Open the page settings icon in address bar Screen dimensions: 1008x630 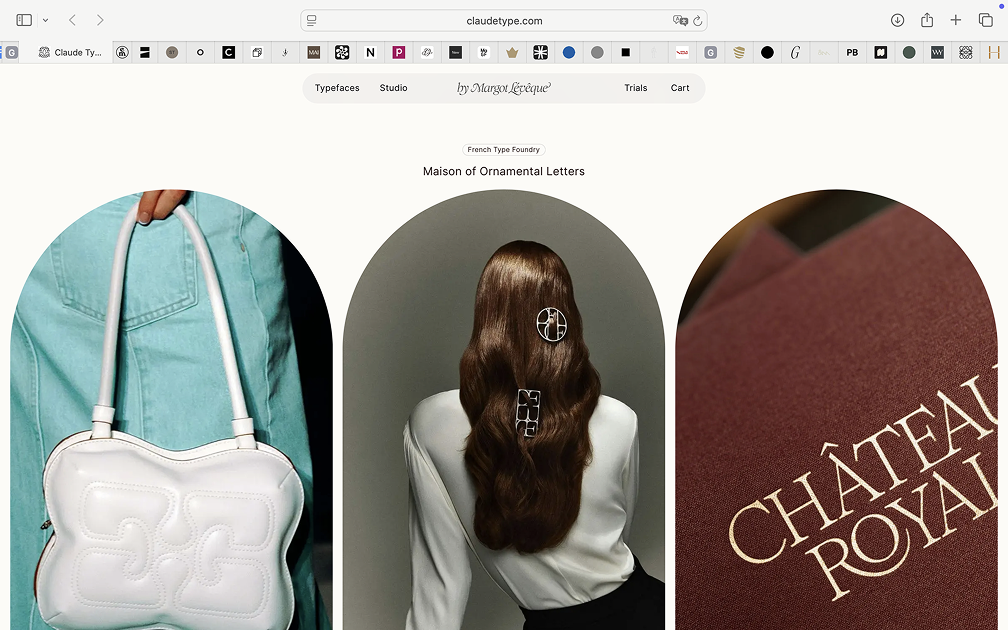pos(311,21)
